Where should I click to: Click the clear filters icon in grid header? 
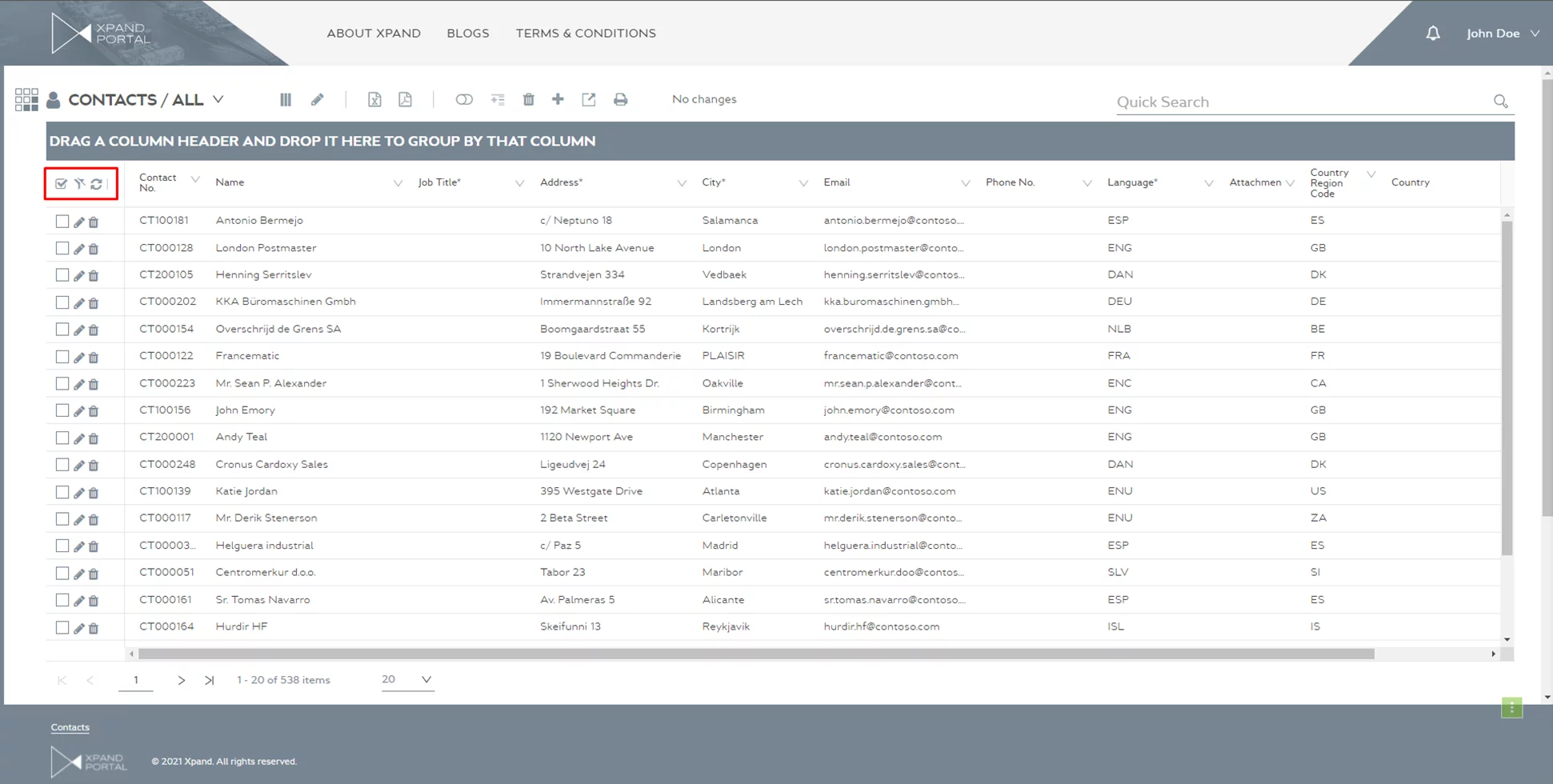pos(79,184)
